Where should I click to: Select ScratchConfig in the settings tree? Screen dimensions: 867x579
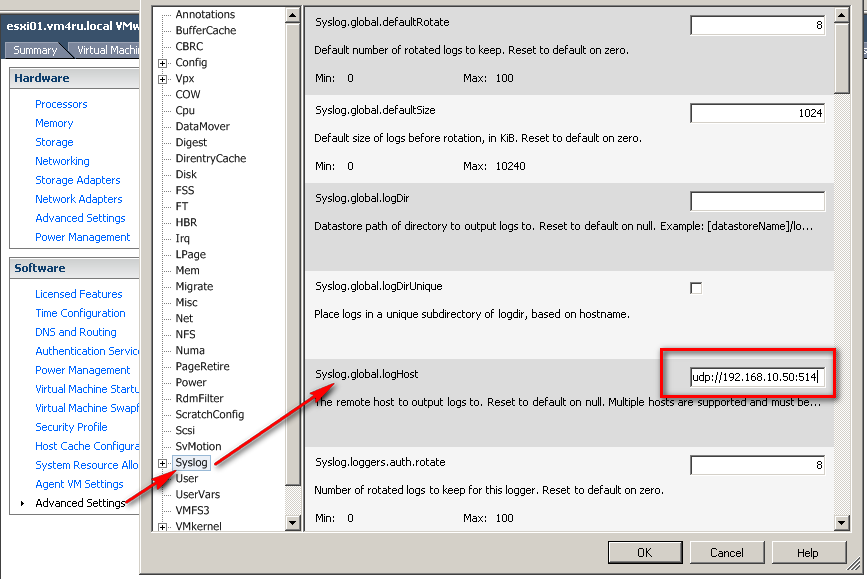pyautogui.click(x=210, y=415)
